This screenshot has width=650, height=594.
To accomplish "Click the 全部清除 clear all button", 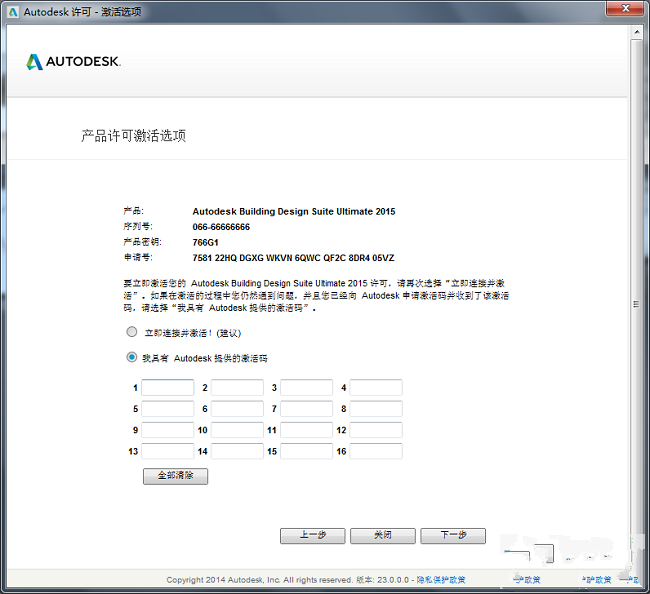I will click(175, 476).
